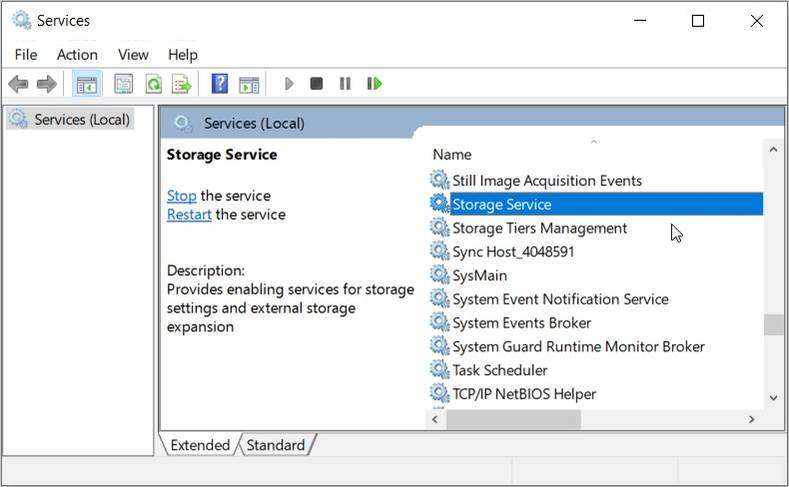Click the Back arrow in toolbar

coord(18,84)
